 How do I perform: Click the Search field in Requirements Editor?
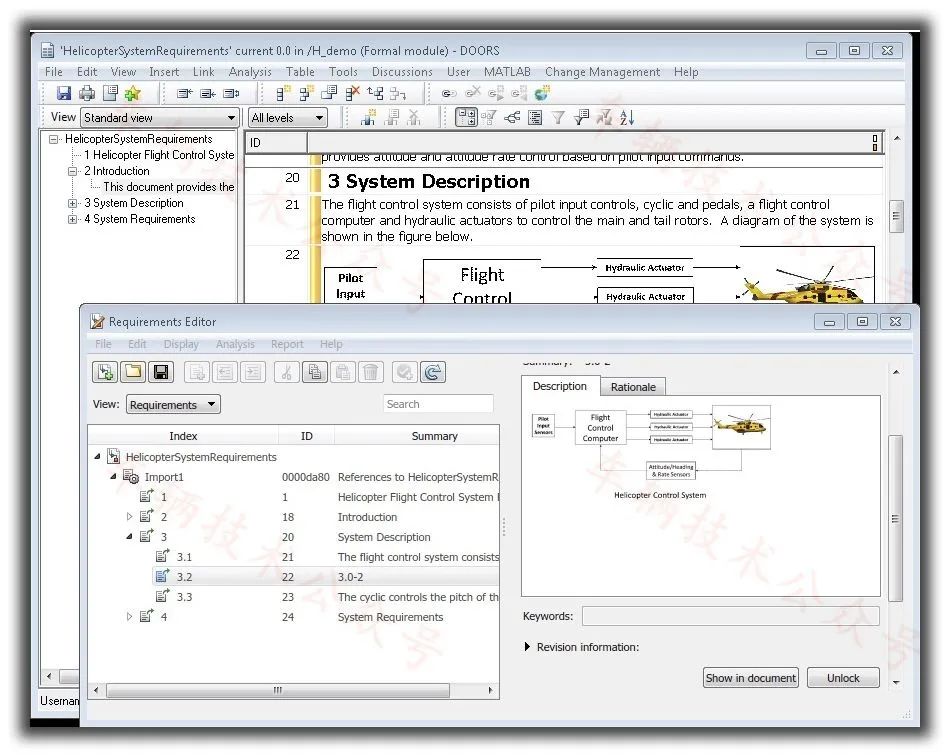point(438,404)
